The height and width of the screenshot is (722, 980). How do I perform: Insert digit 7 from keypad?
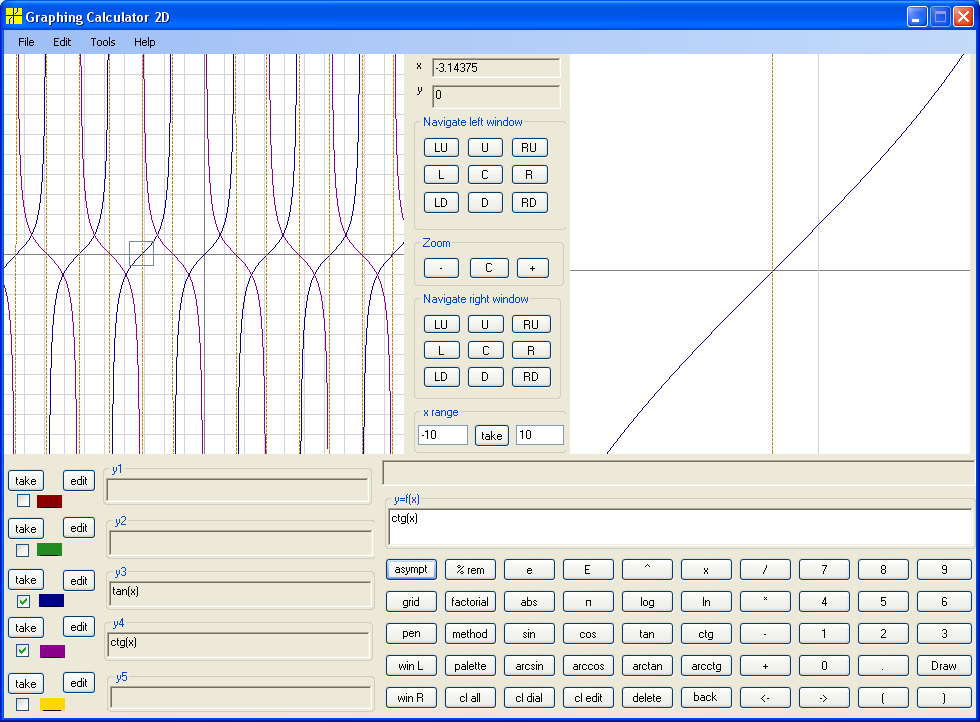click(x=824, y=569)
